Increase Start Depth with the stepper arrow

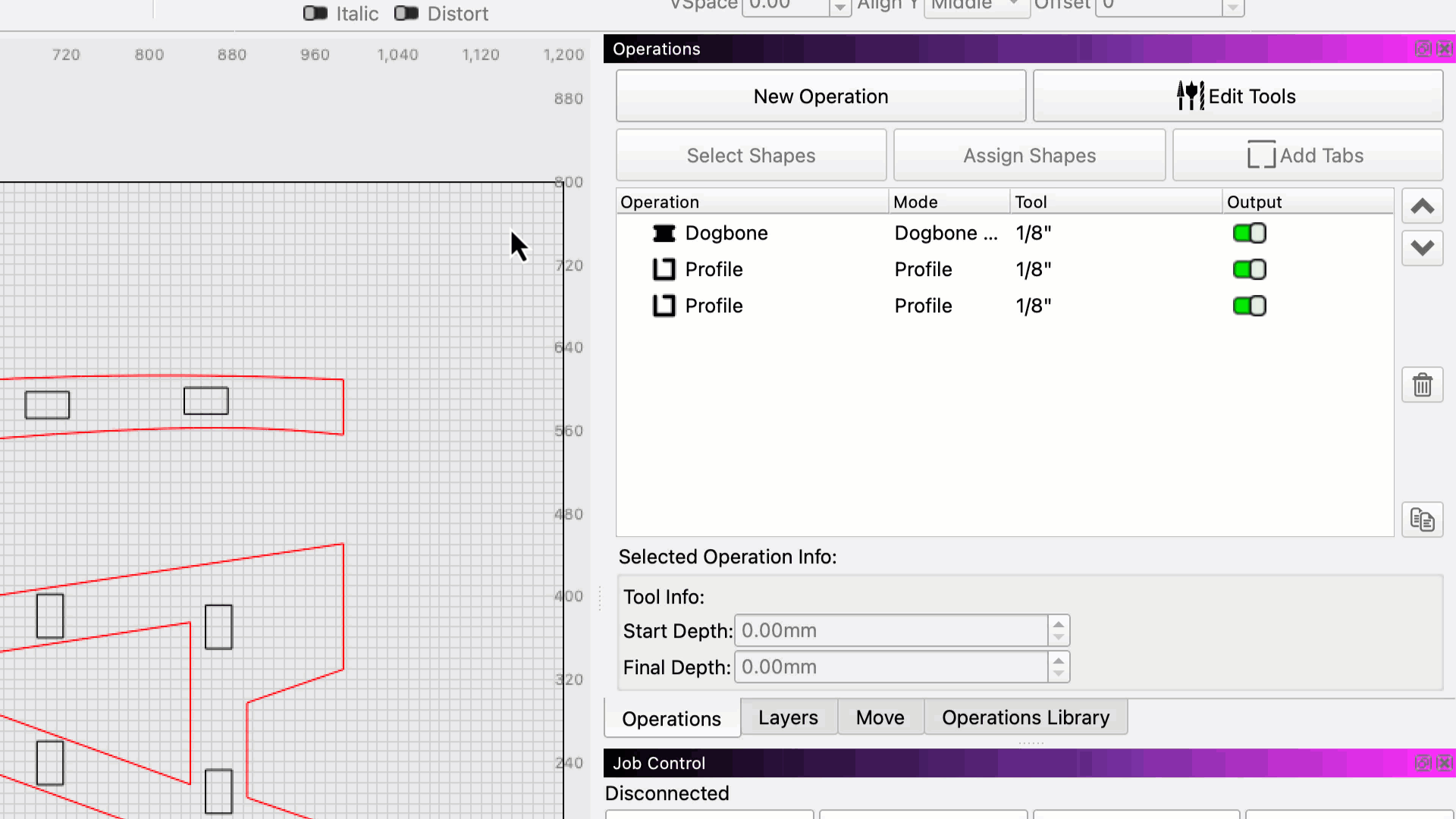pos(1059,625)
